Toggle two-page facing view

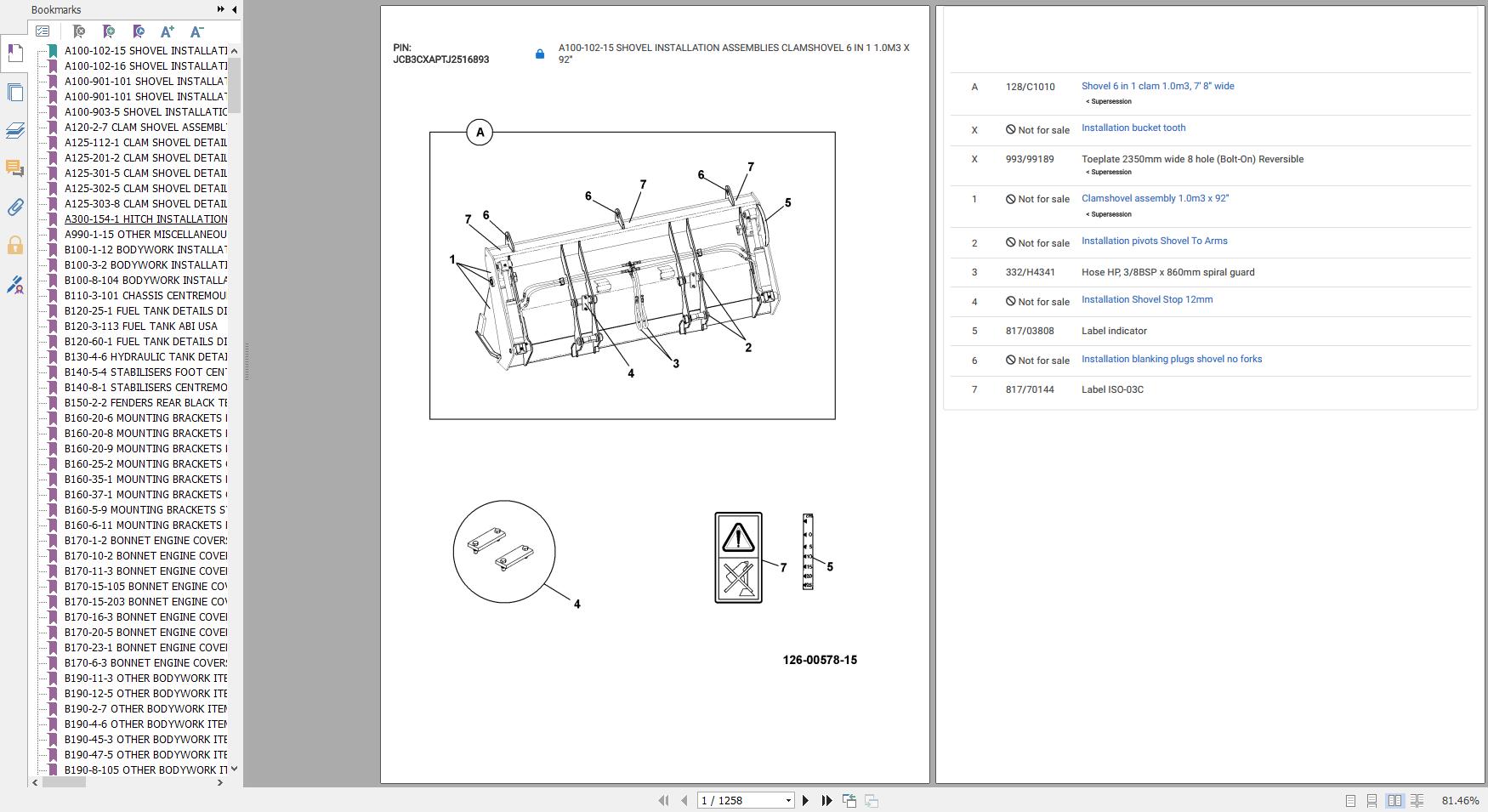(x=1394, y=800)
